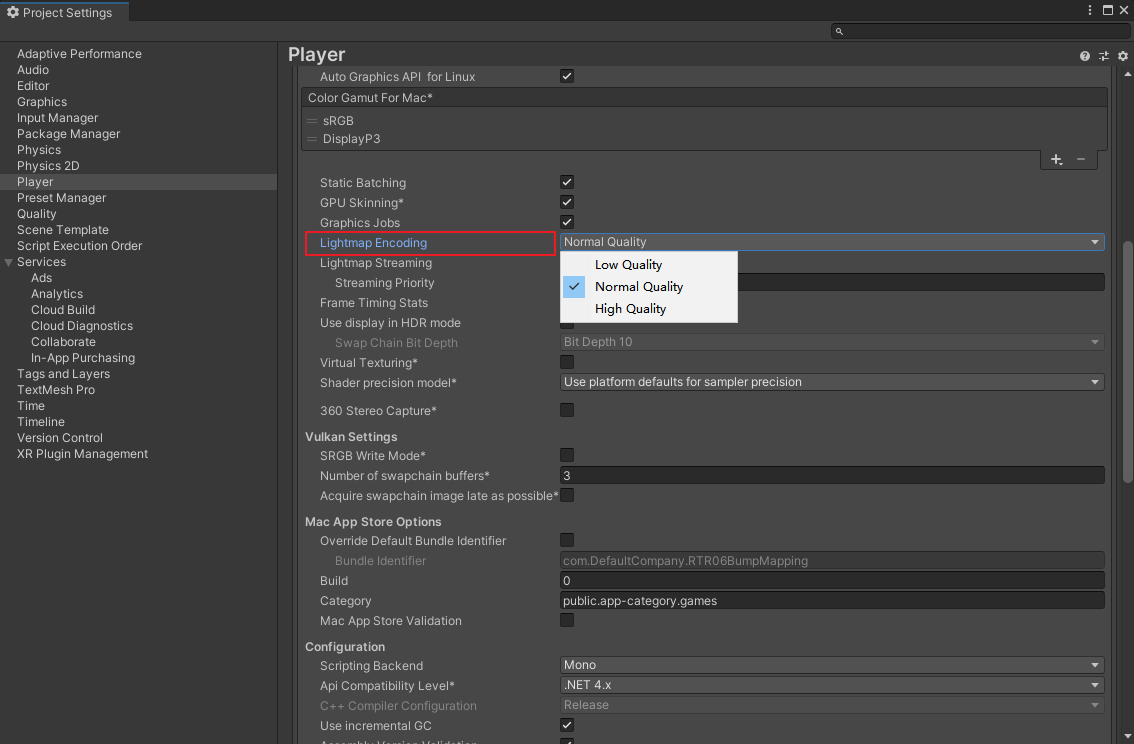
Task: Open the Player help documentation icon
Action: pyautogui.click(x=1084, y=56)
